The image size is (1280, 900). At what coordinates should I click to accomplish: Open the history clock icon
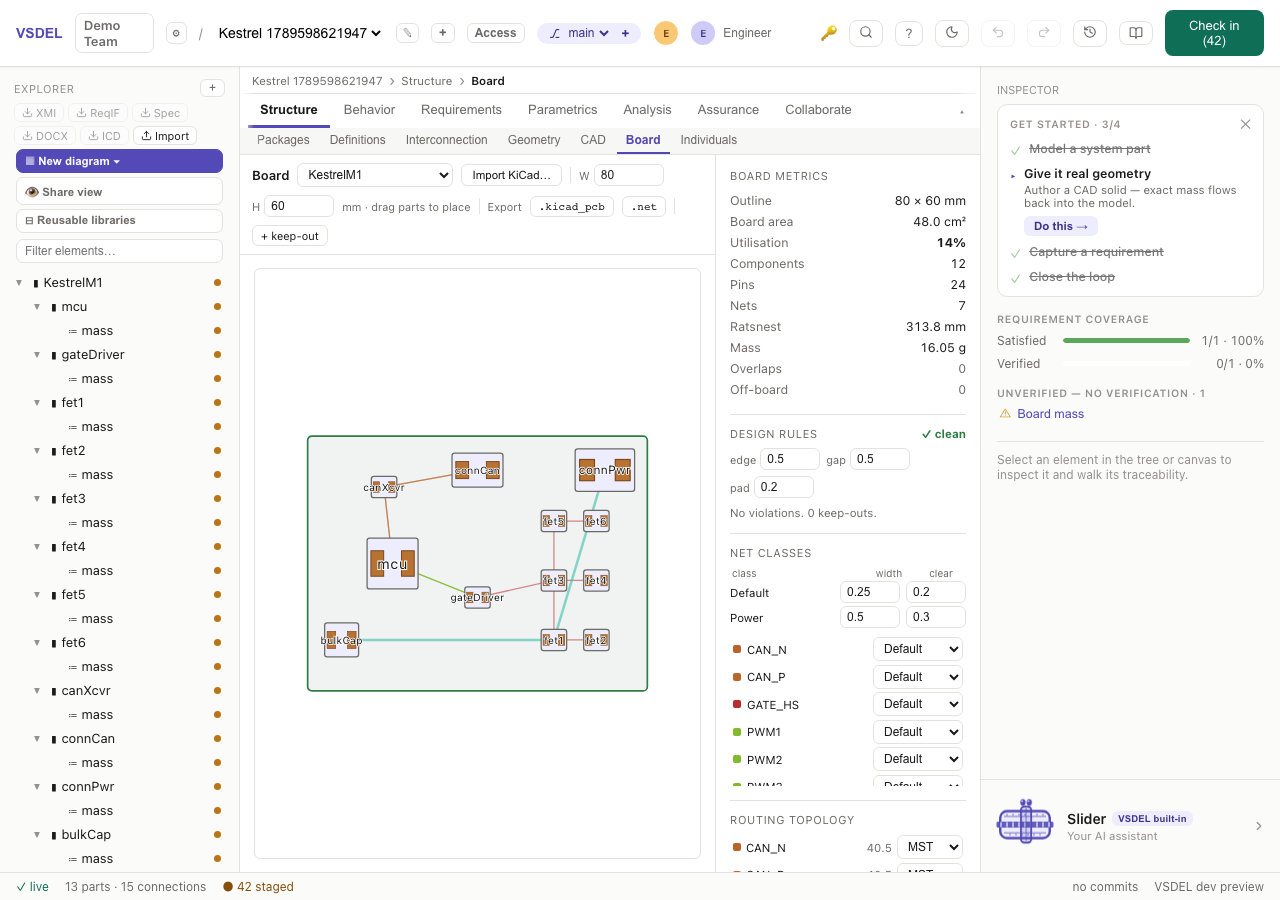coord(1090,33)
